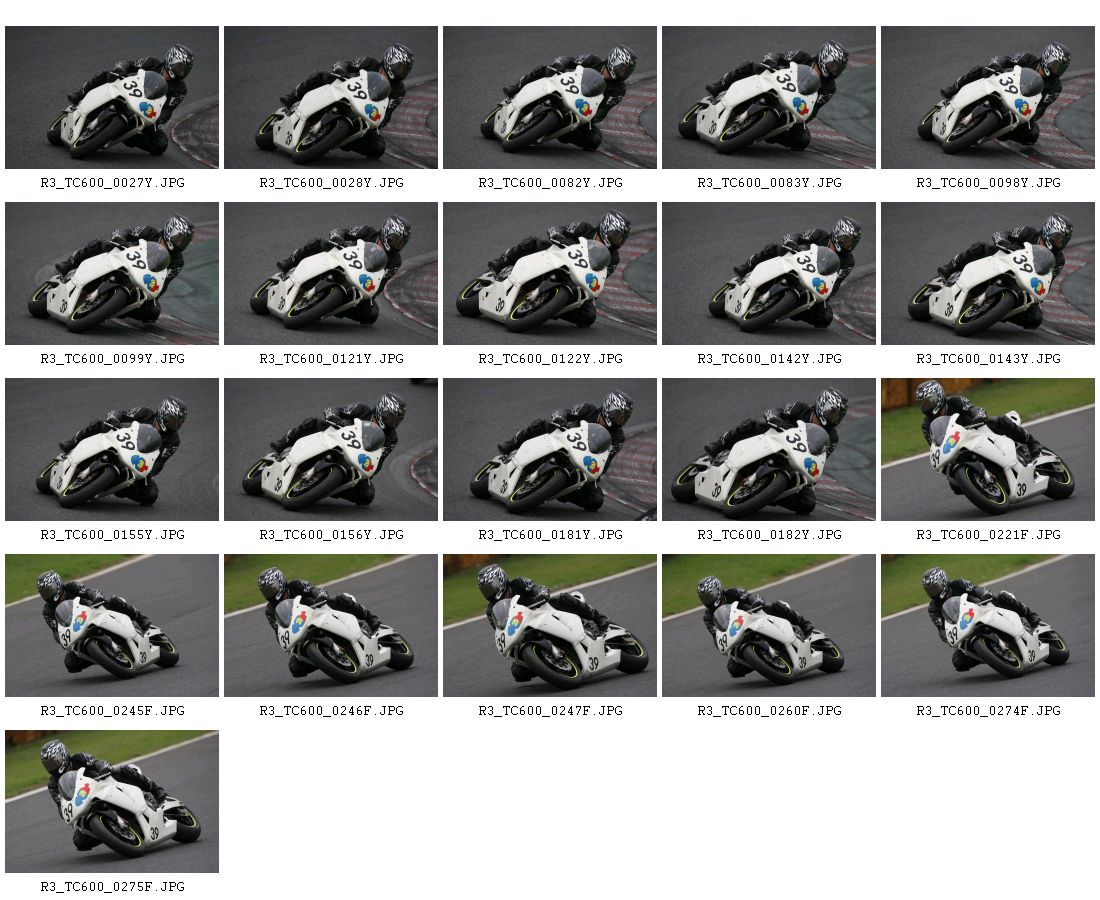Open thumbnail R3_TC600_0221F.JPG

[988, 450]
